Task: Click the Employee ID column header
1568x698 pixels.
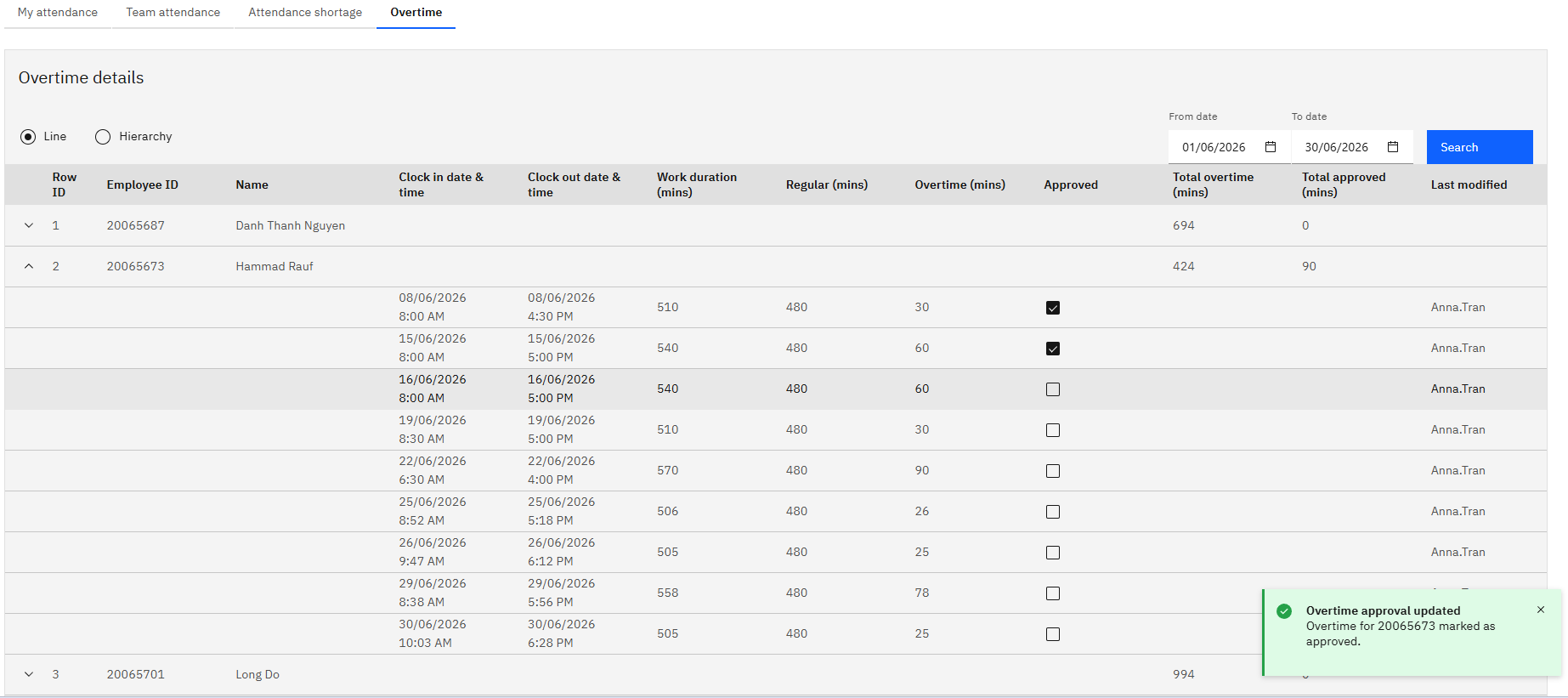Action: coord(143,184)
